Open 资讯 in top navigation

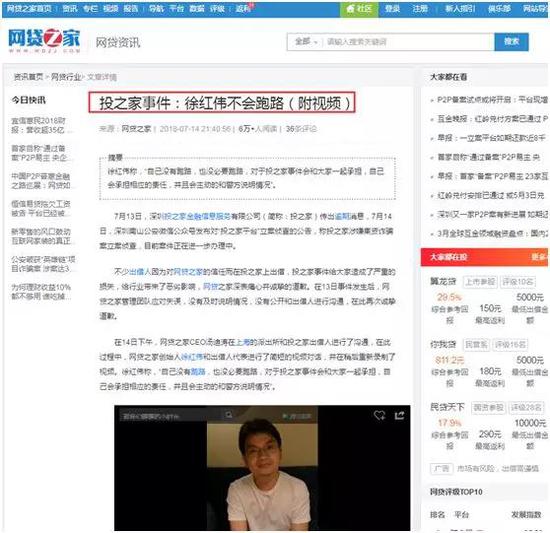[x=70, y=8]
